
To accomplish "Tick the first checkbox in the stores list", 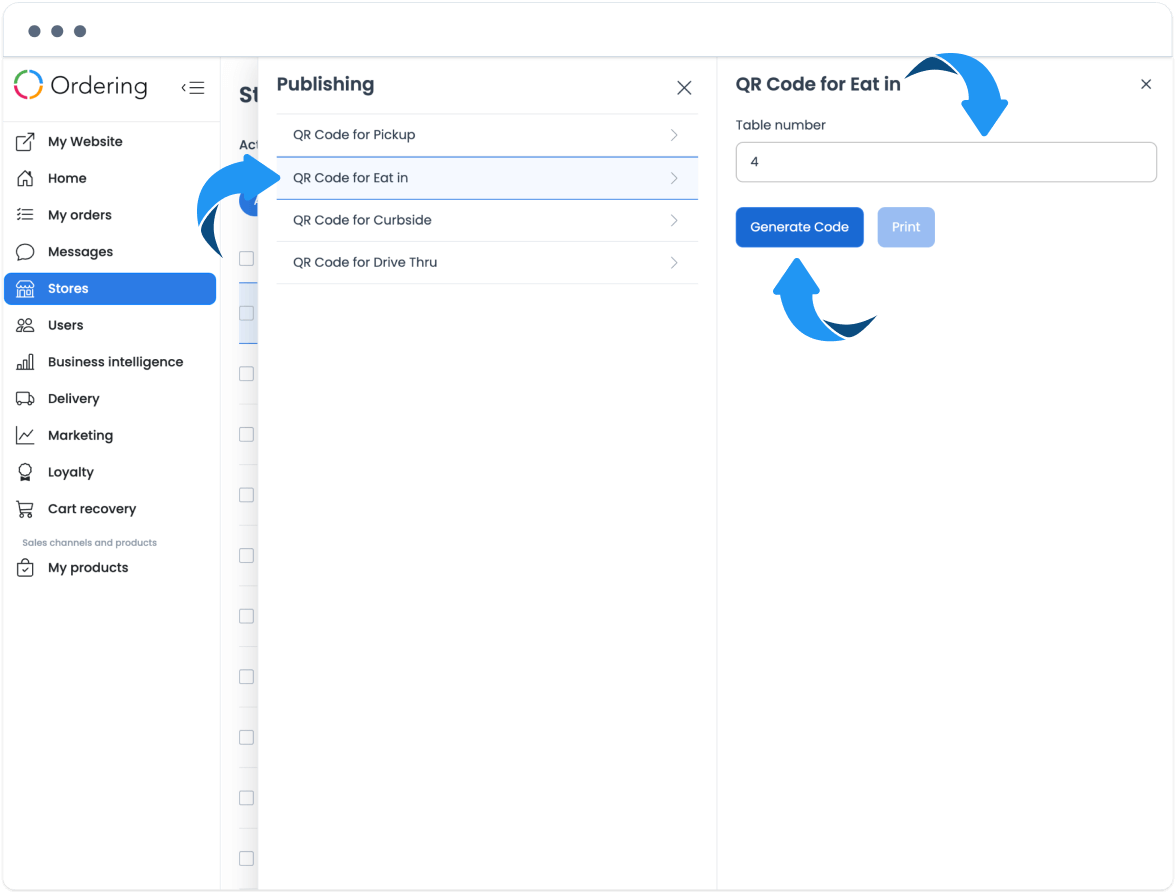I will click(247, 259).
